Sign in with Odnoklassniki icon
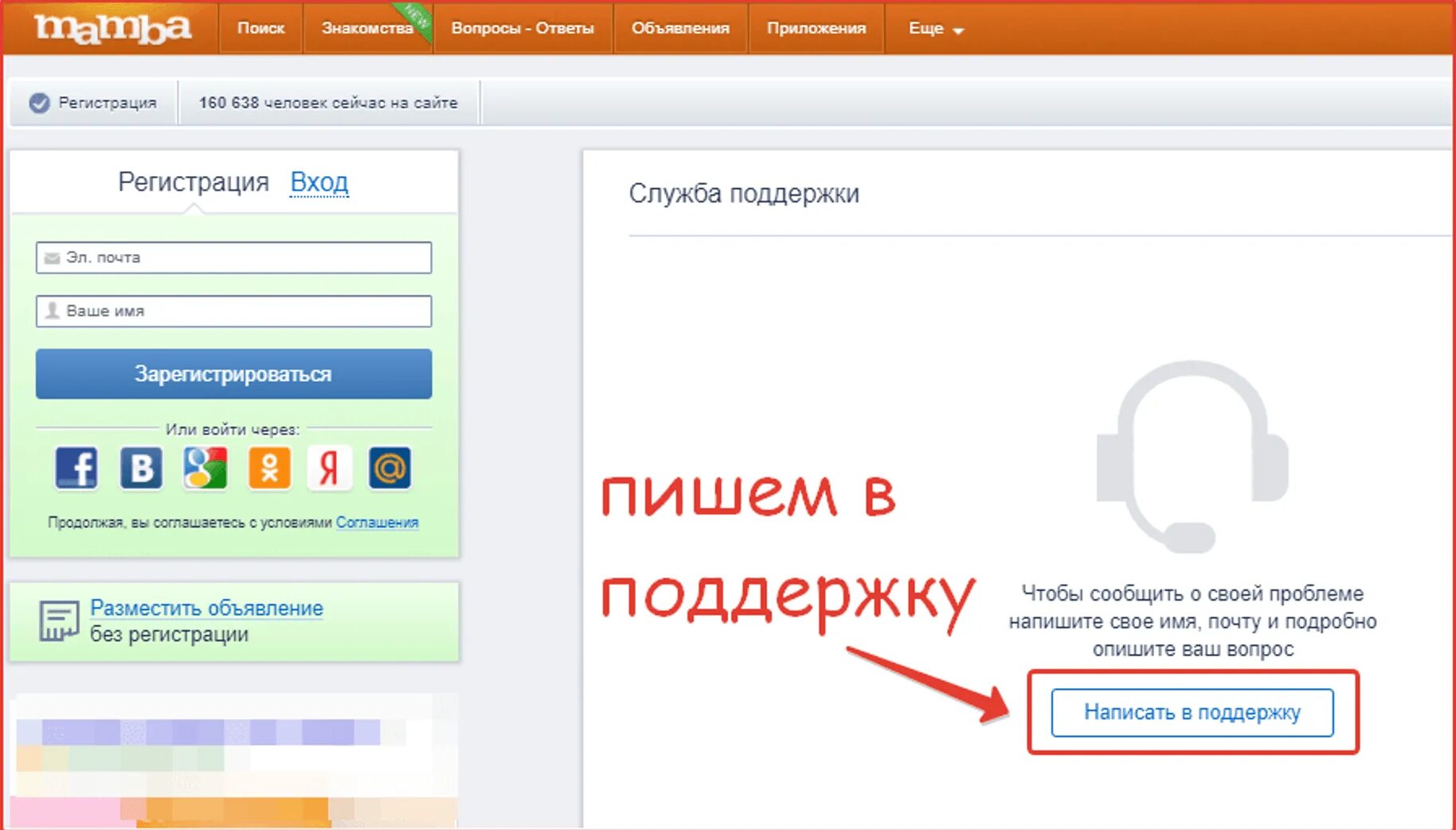 (x=269, y=468)
